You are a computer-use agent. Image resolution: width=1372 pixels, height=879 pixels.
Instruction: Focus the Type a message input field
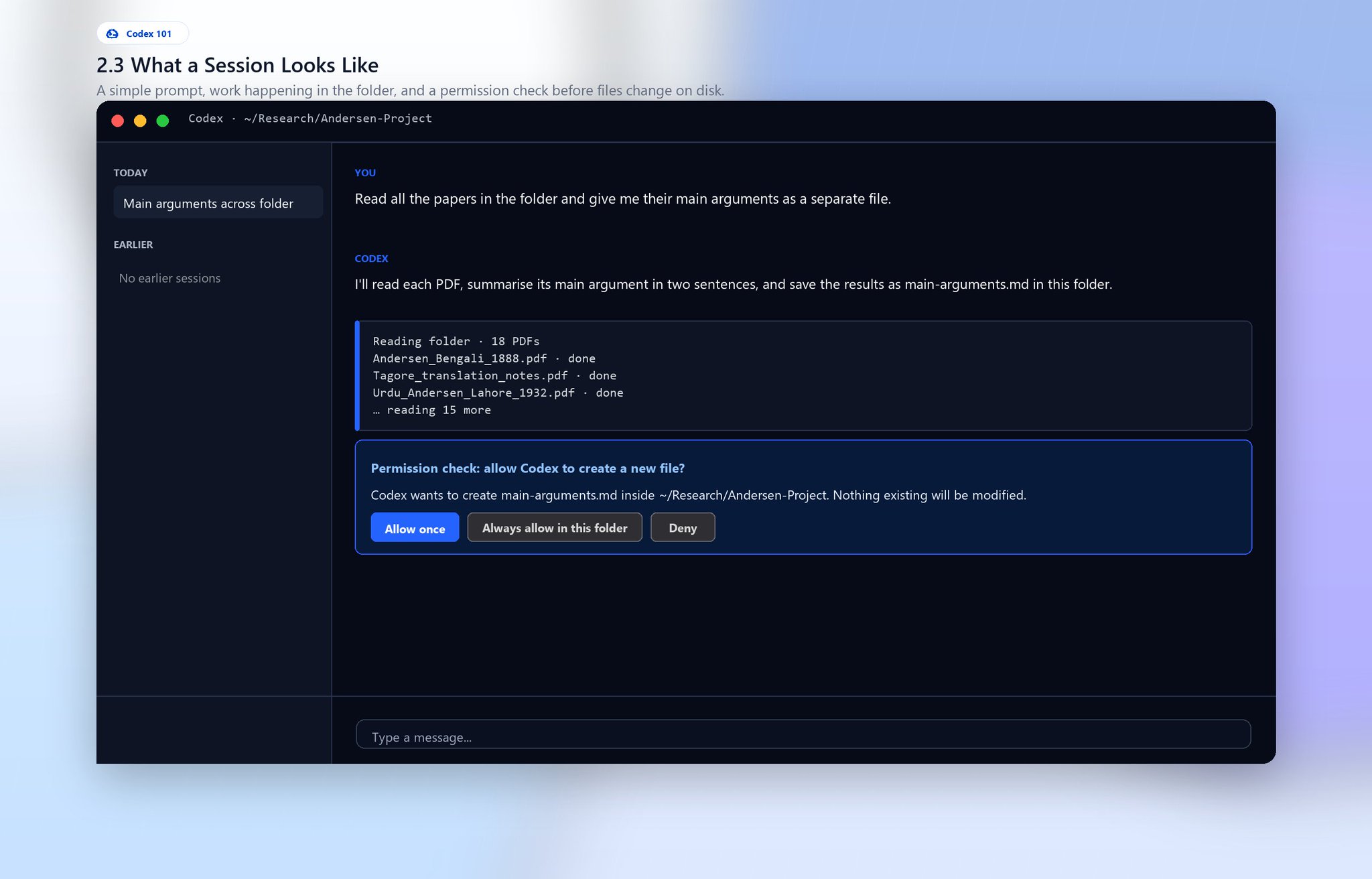coord(803,734)
